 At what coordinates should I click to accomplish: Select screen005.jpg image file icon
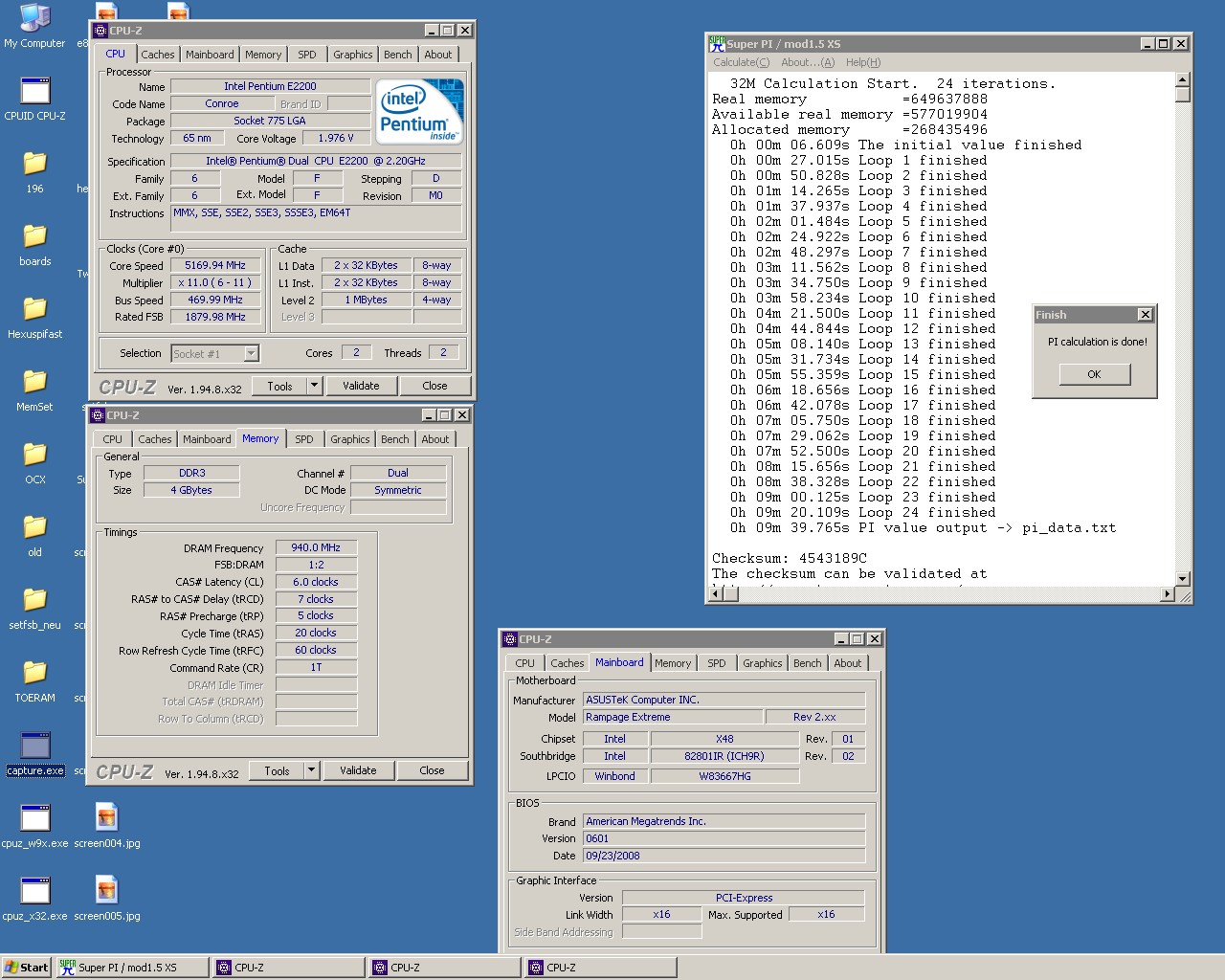106,900
